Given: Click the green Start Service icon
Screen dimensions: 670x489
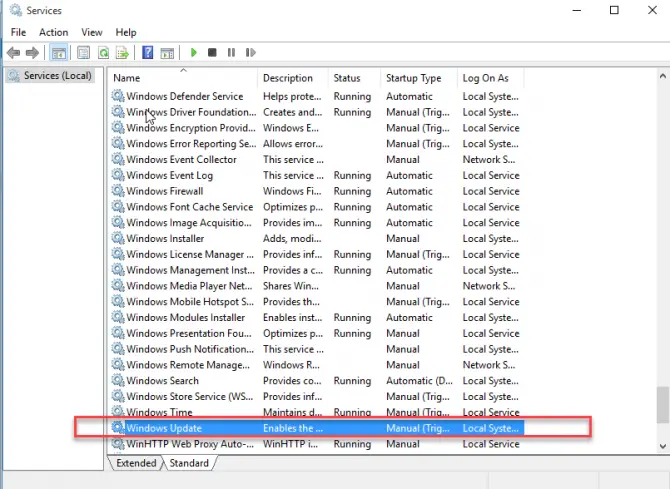Looking at the screenshot, I should (x=194, y=53).
